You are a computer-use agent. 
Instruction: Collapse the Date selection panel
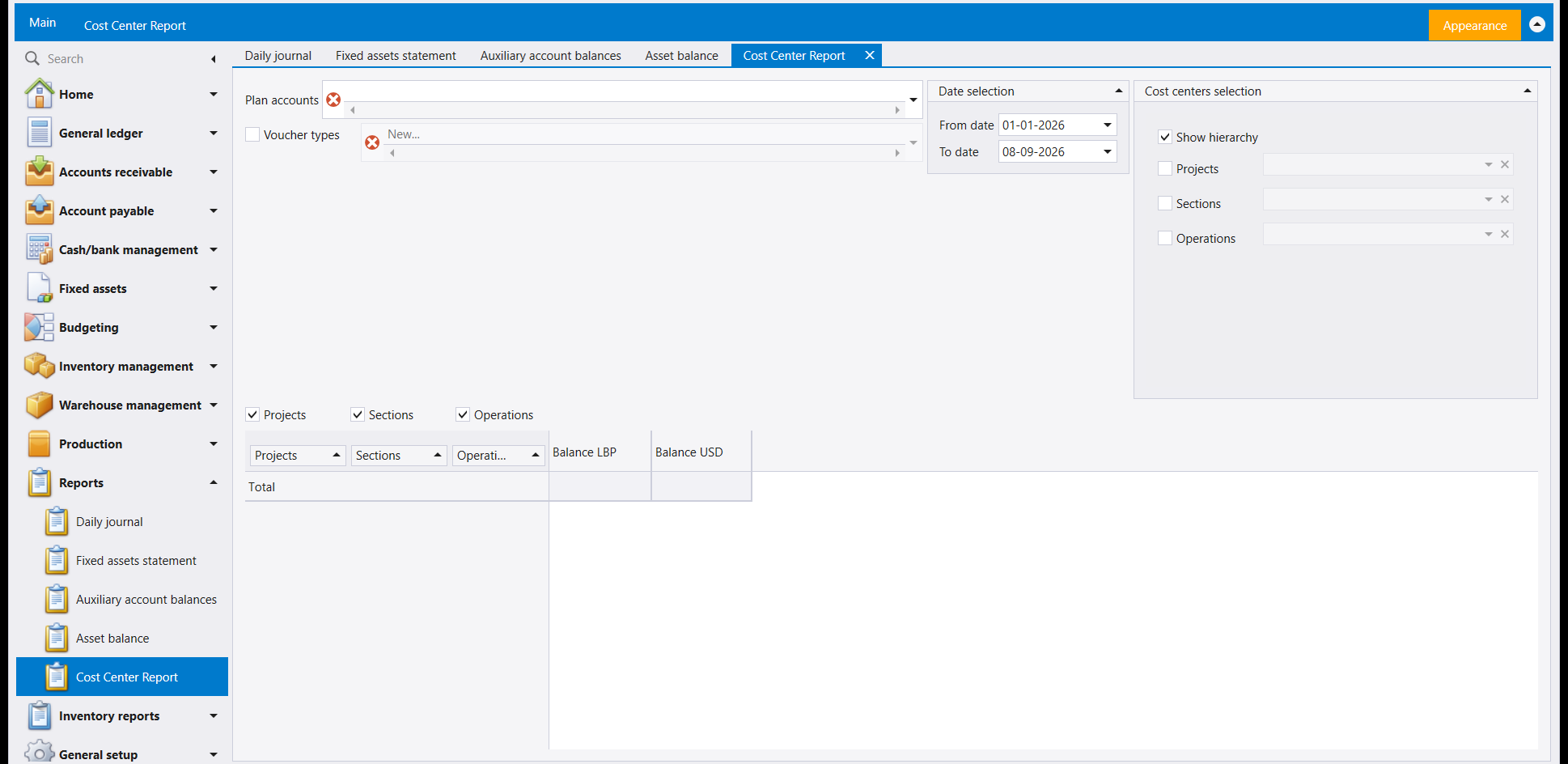pyautogui.click(x=1119, y=91)
